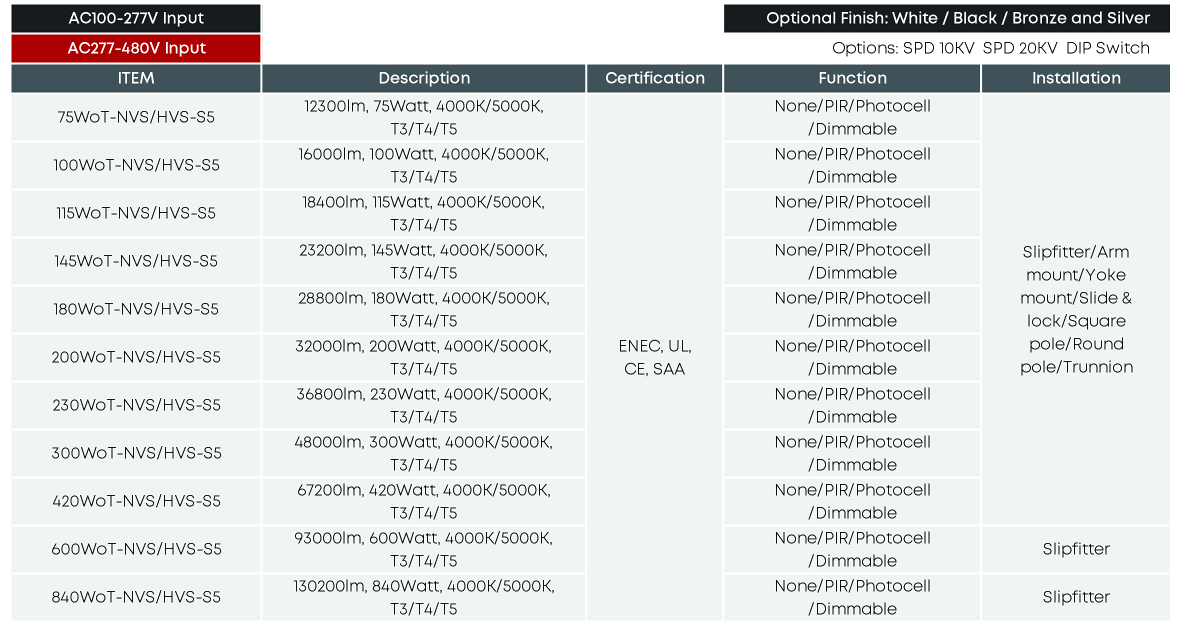Click the 145WoT-NVS/HVS-S5 item cell
Viewport: 1180px width, 632px height.
[136, 261]
